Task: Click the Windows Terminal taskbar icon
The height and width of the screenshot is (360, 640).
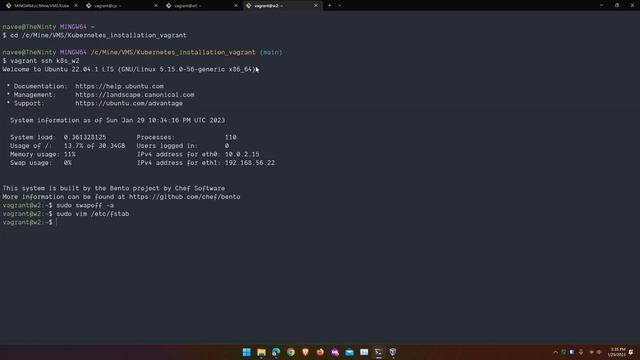Action: [x=378, y=352]
